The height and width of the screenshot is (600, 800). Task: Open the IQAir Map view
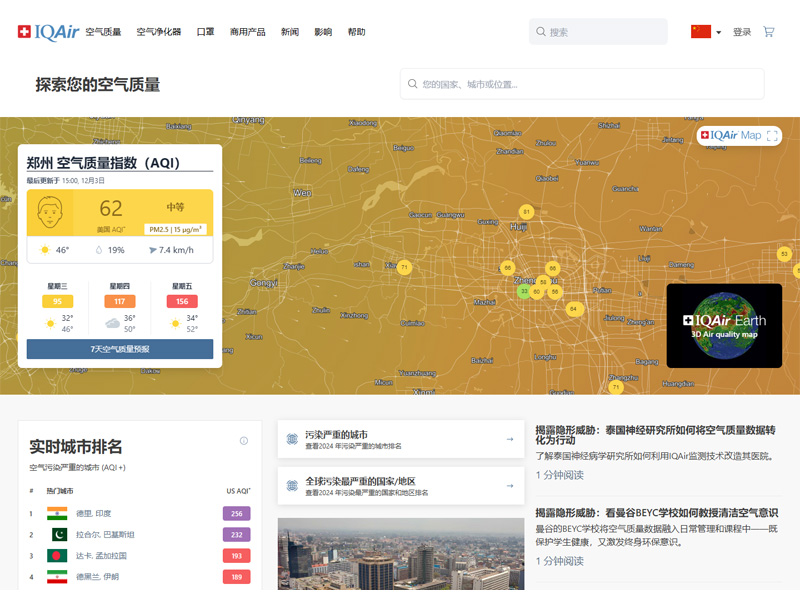tap(730, 136)
